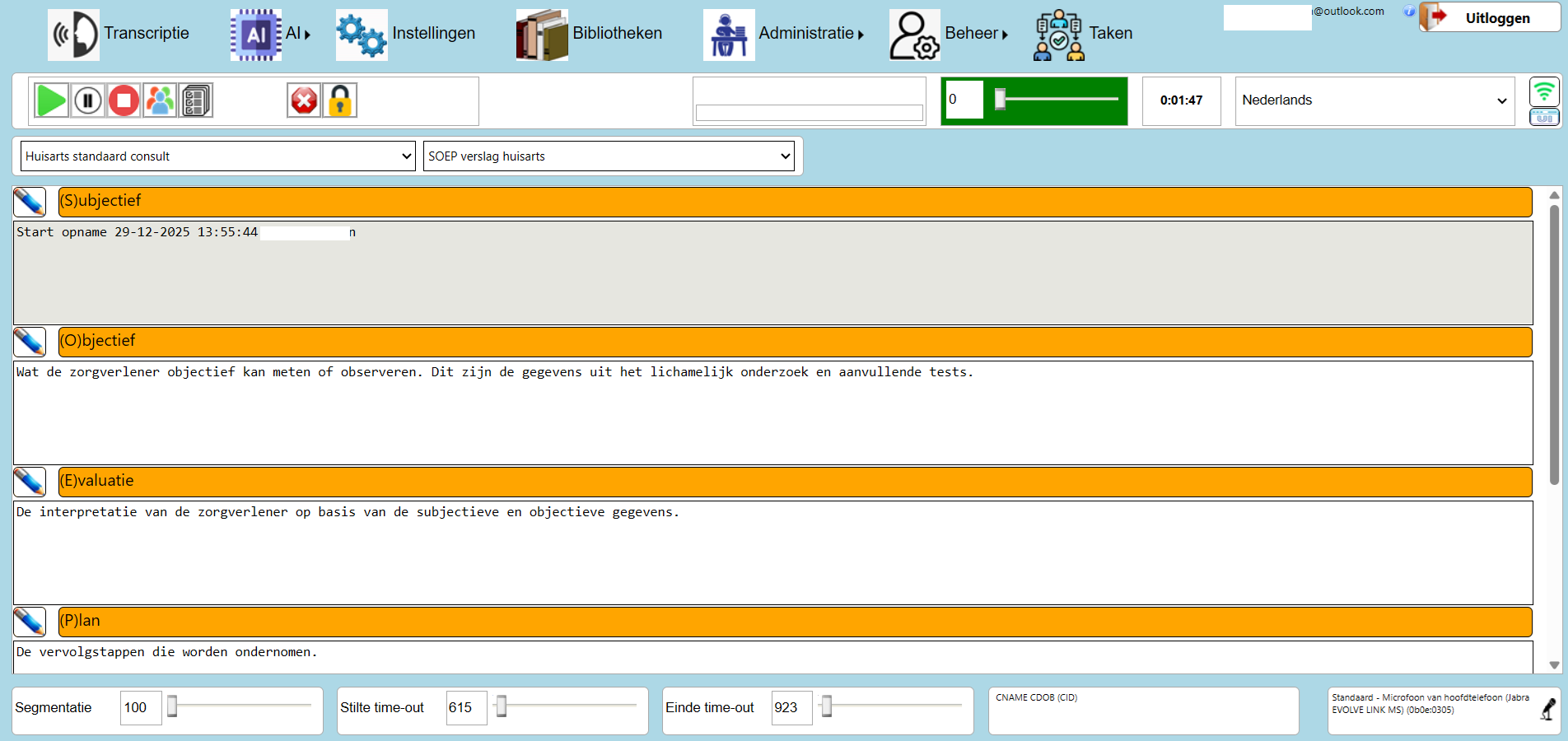Click the red X cancel icon

click(x=304, y=100)
